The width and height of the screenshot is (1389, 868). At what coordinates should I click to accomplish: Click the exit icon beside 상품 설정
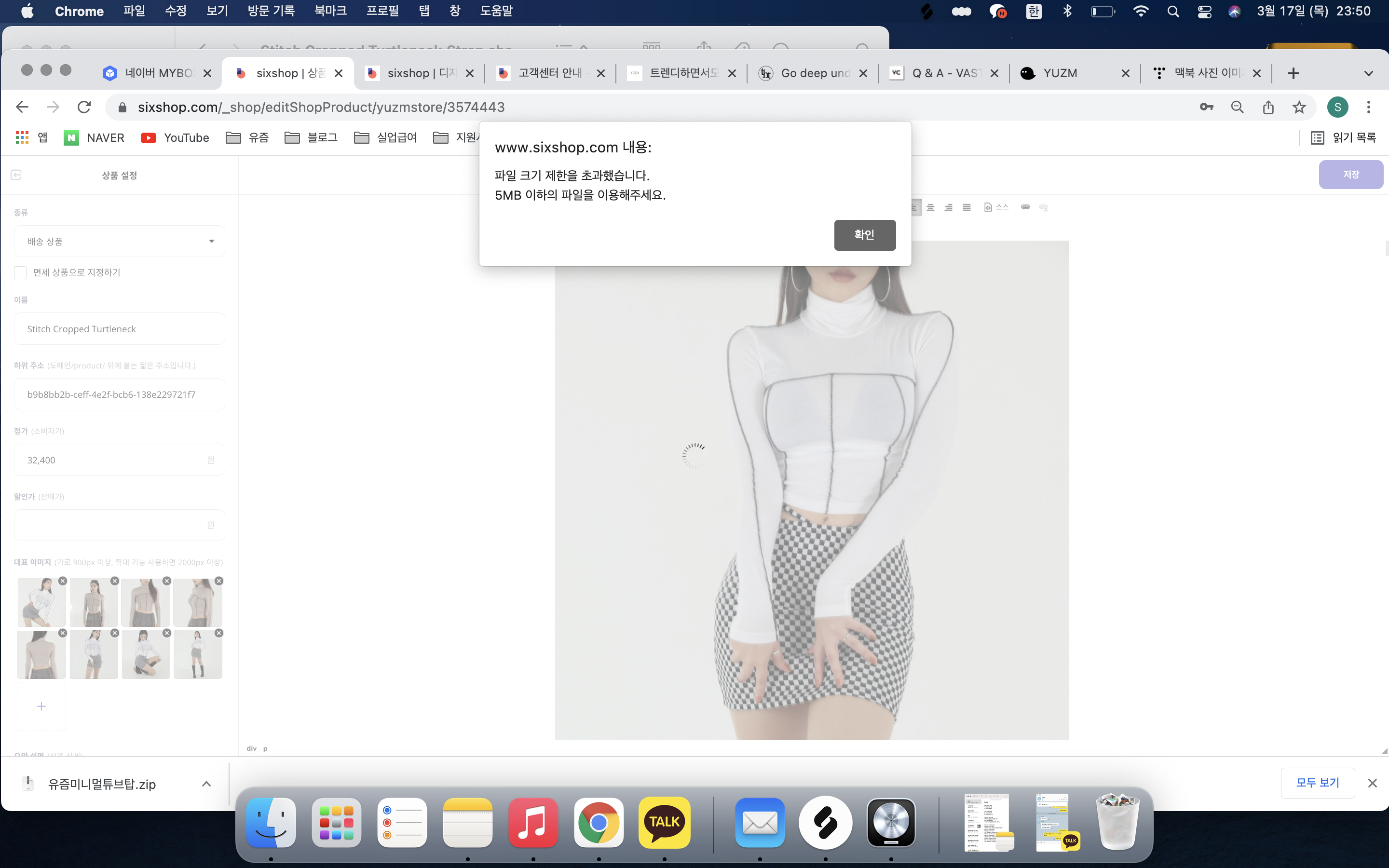pos(16,175)
